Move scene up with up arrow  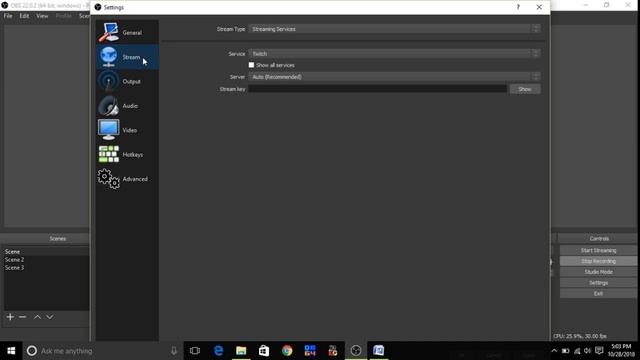click(37, 317)
